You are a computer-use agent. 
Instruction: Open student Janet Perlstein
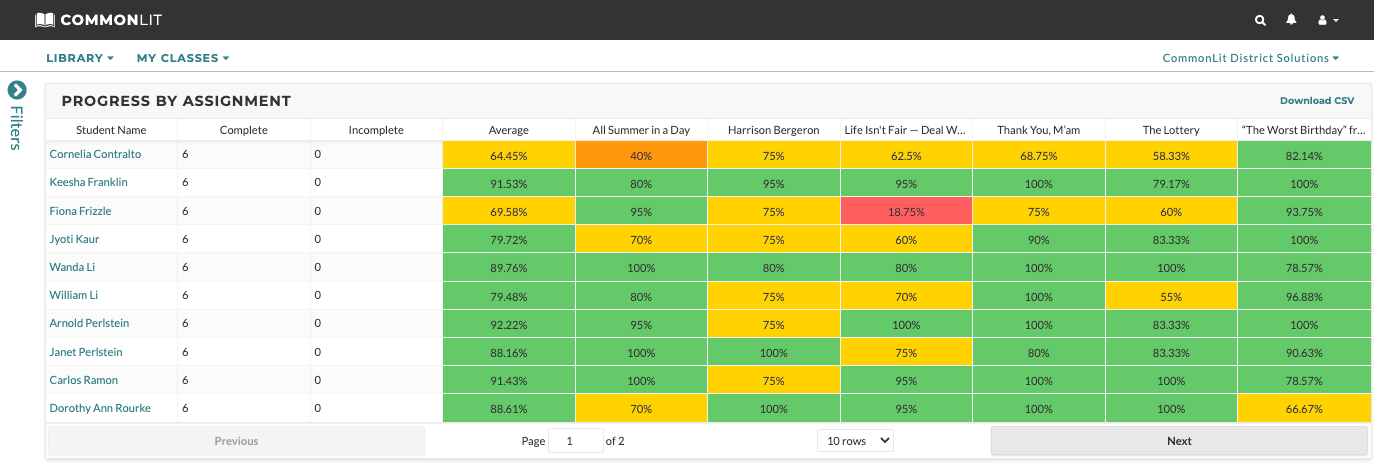coord(85,351)
